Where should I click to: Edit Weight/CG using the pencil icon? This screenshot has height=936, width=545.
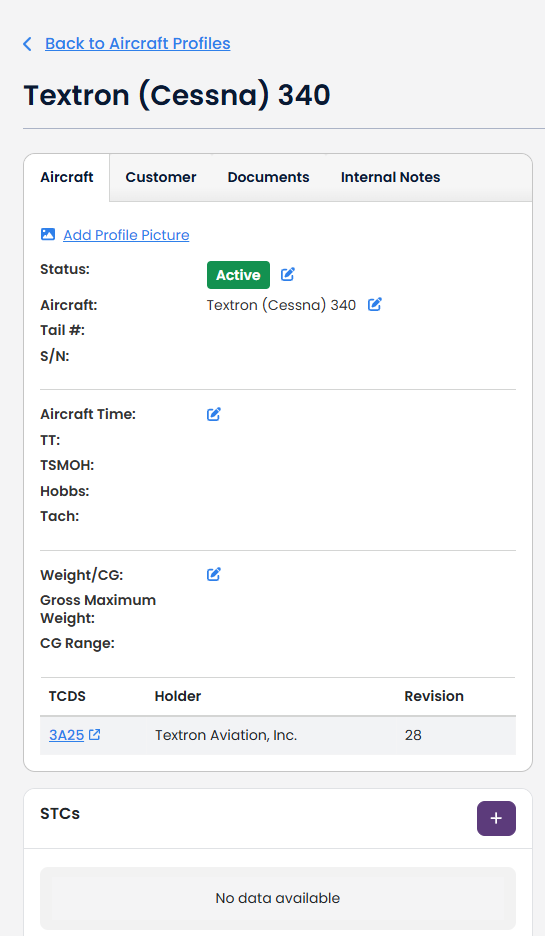click(x=214, y=574)
